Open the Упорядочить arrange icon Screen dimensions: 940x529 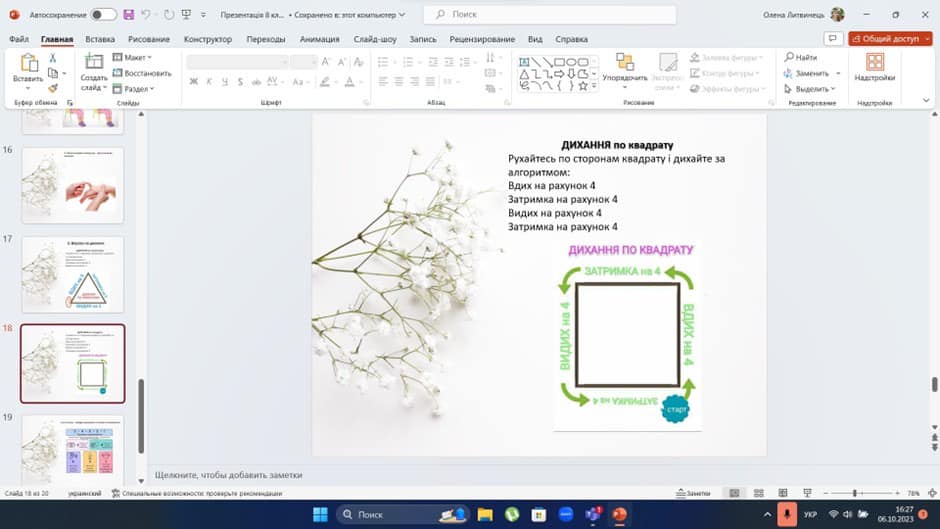point(625,66)
